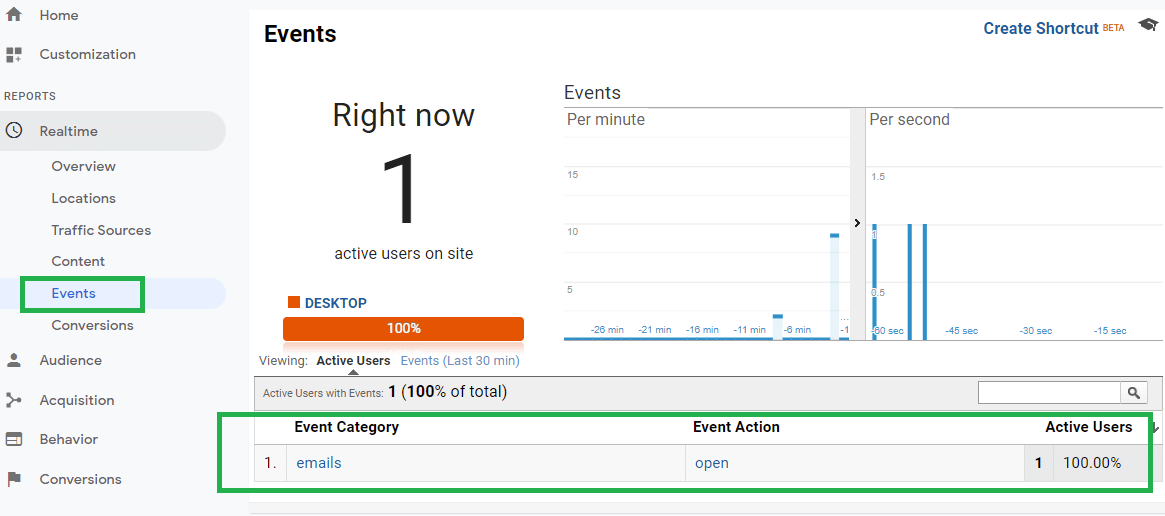
Task: Open Realtime Content report
Action: pyautogui.click(x=78, y=261)
